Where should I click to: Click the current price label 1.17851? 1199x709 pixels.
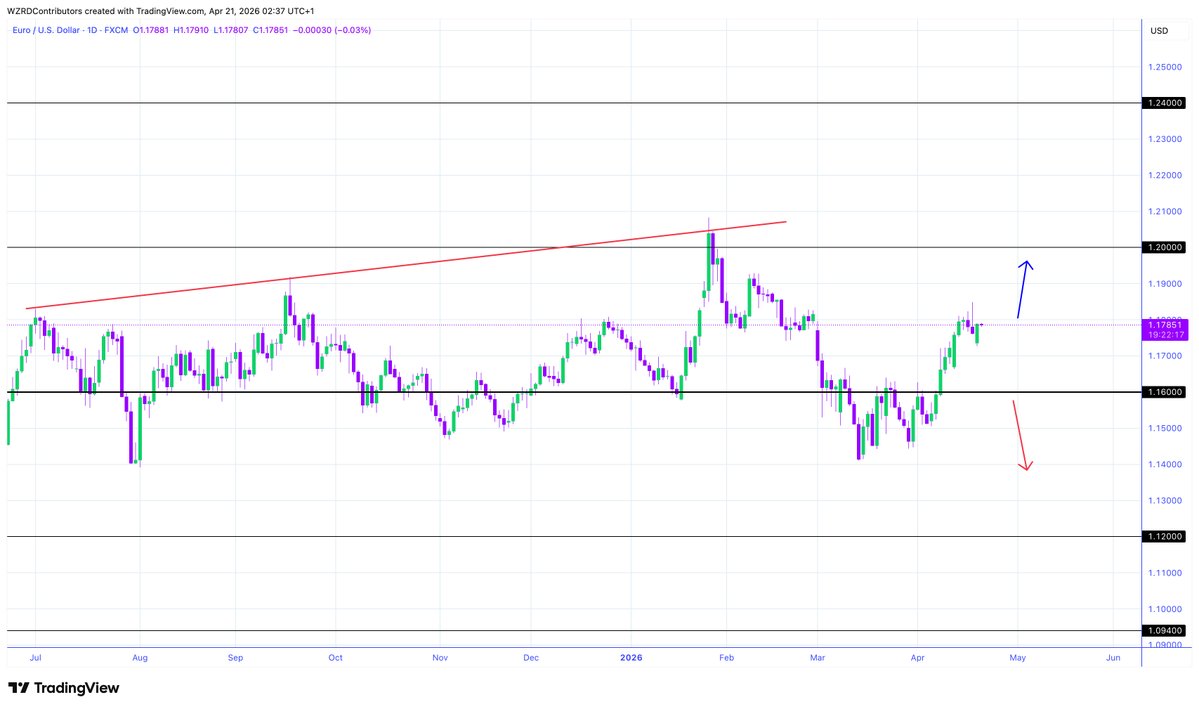pyautogui.click(x=1165, y=325)
